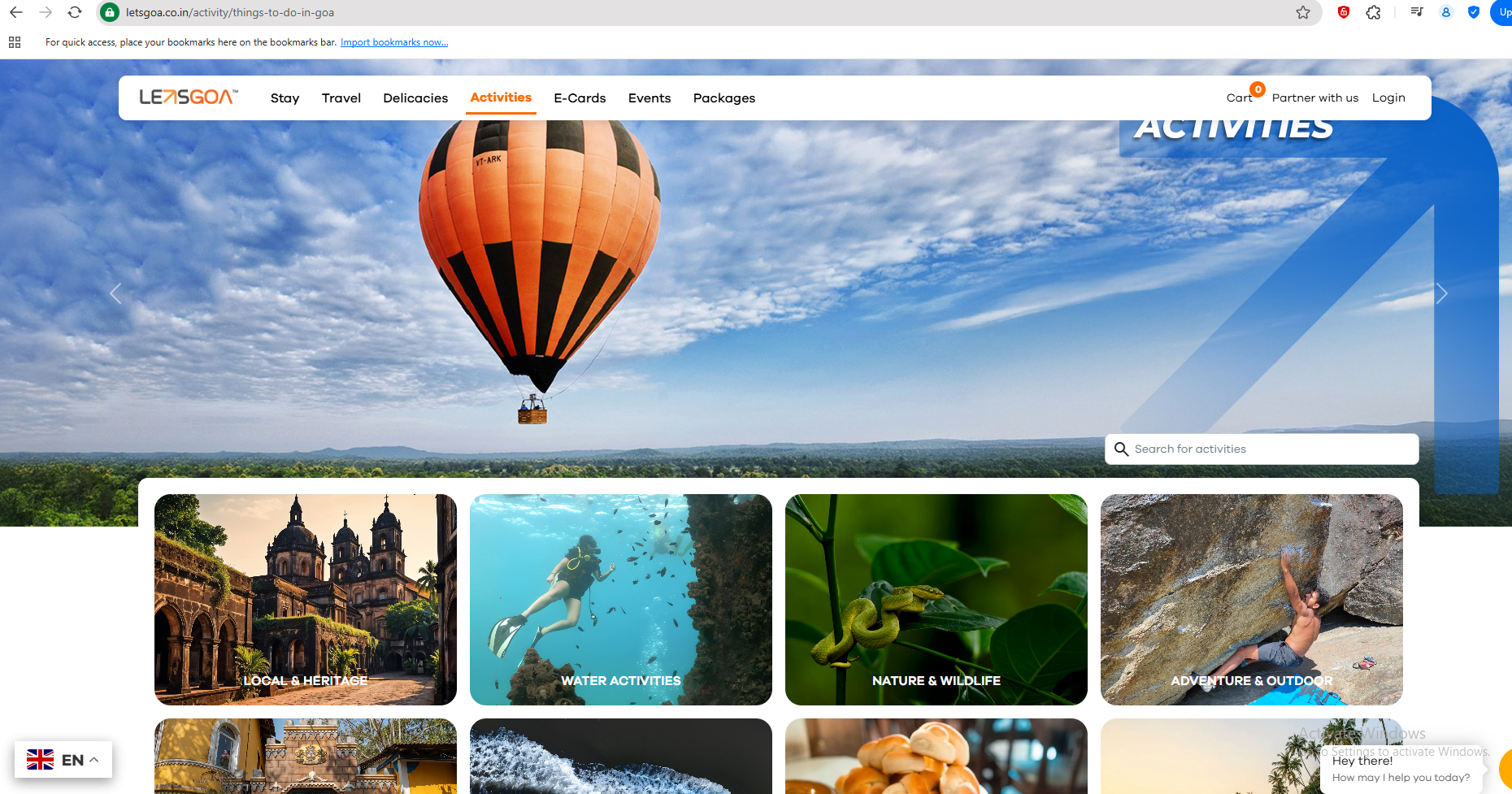
Task: Click Login in the top navigation
Action: pos(1388,98)
